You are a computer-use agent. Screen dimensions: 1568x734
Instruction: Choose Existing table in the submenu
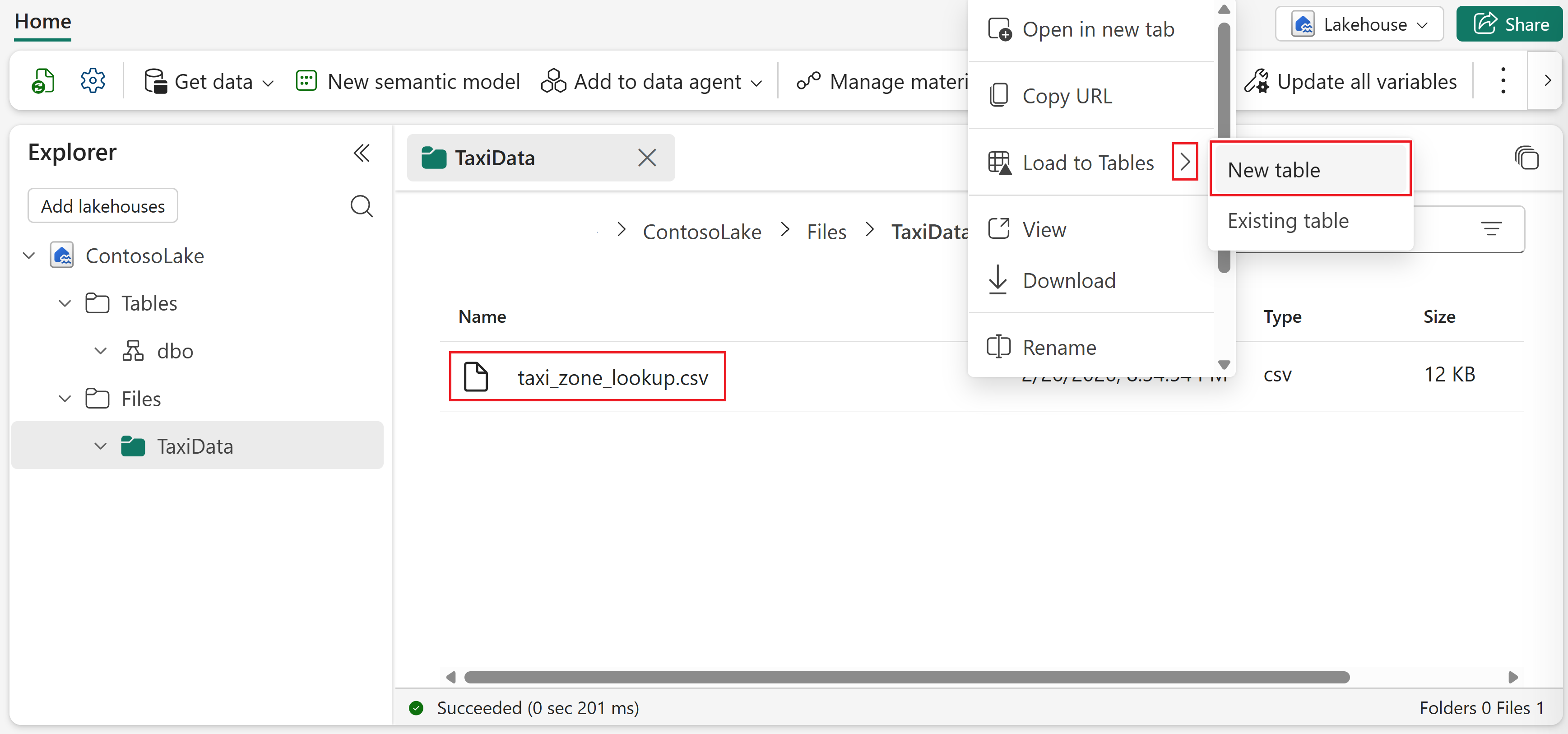tap(1310, 220)
